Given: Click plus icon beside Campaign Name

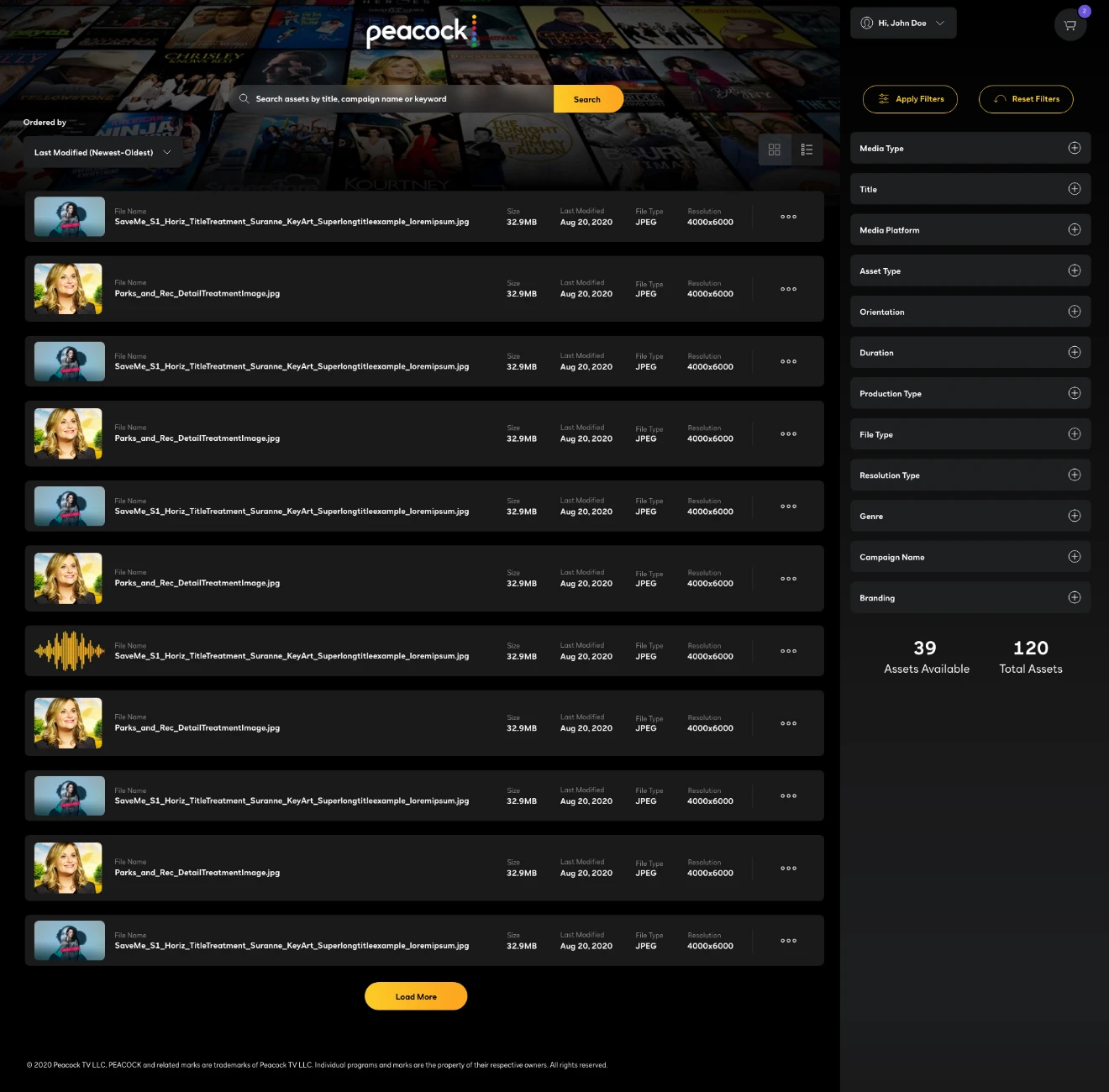Looking at the screenshot, I should (1075, 556).
